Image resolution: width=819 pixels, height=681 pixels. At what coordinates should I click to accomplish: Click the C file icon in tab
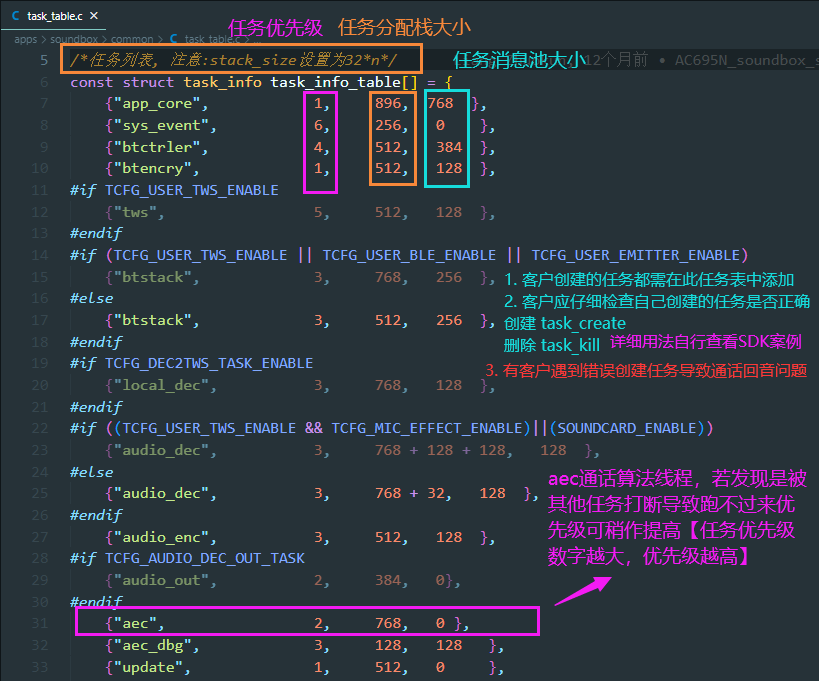[x=16, y=16]
